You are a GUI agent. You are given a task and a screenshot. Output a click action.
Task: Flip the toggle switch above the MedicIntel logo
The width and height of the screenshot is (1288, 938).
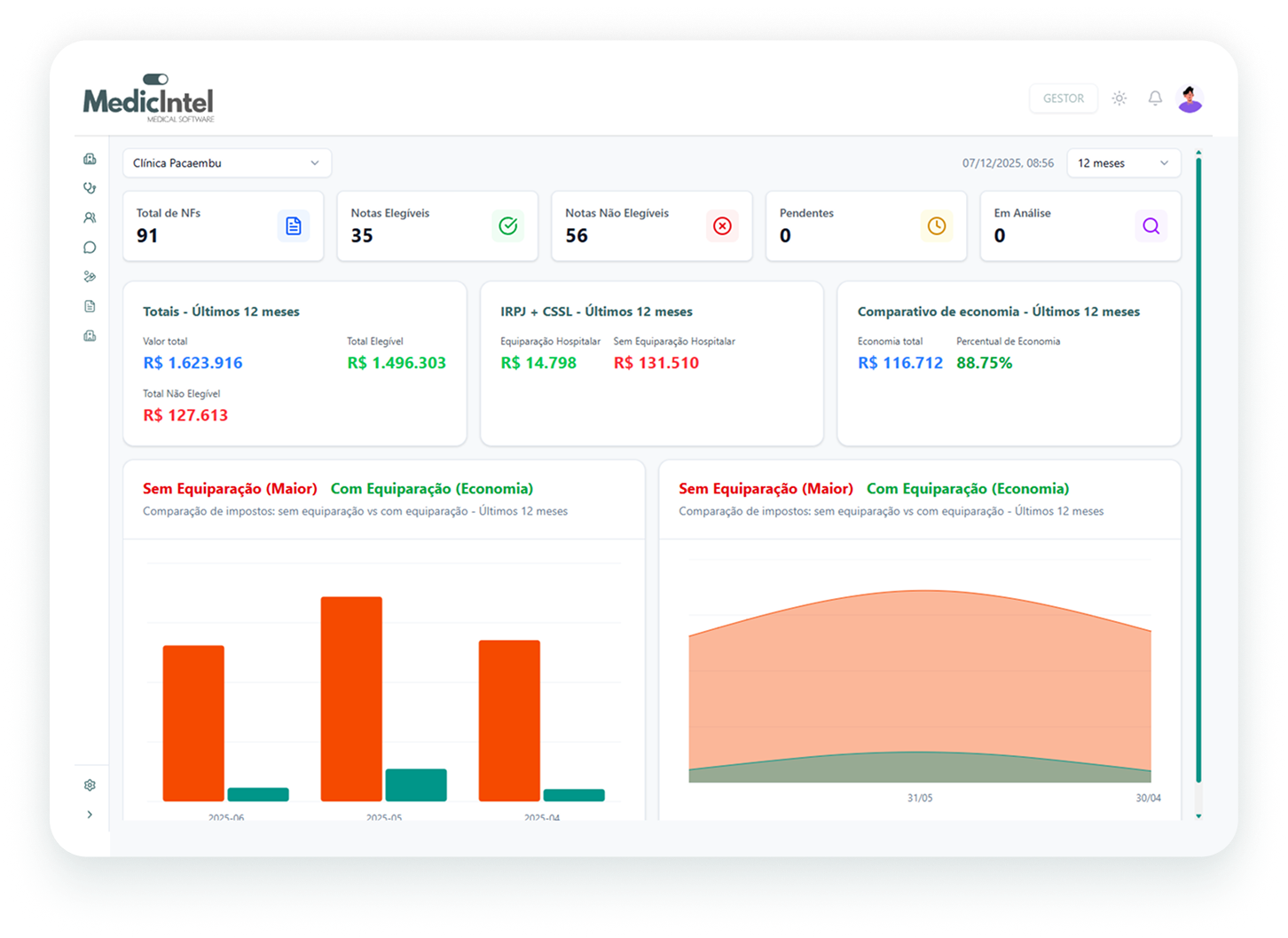coord(155,78)
